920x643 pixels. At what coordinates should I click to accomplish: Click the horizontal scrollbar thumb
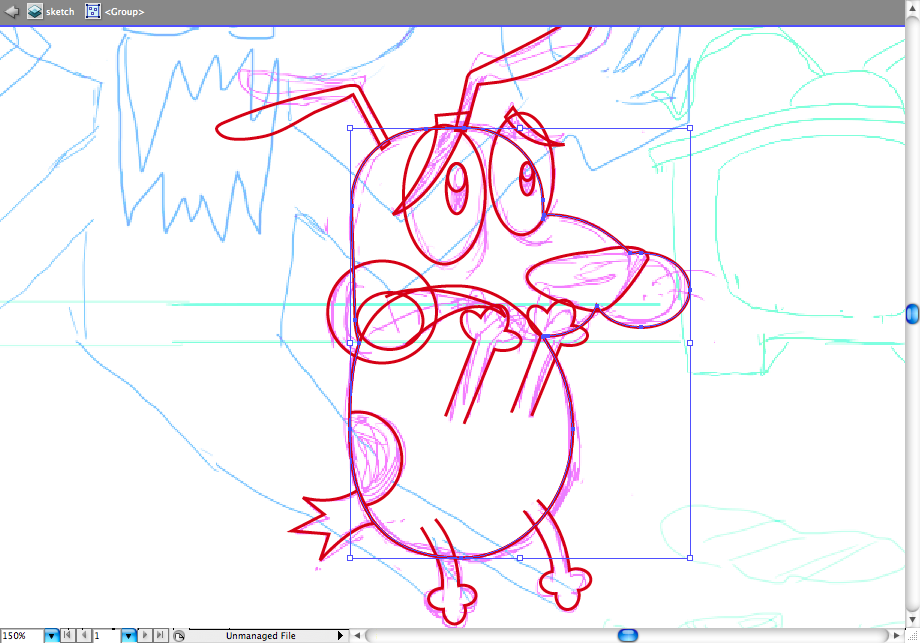click(x=628, y=635)
